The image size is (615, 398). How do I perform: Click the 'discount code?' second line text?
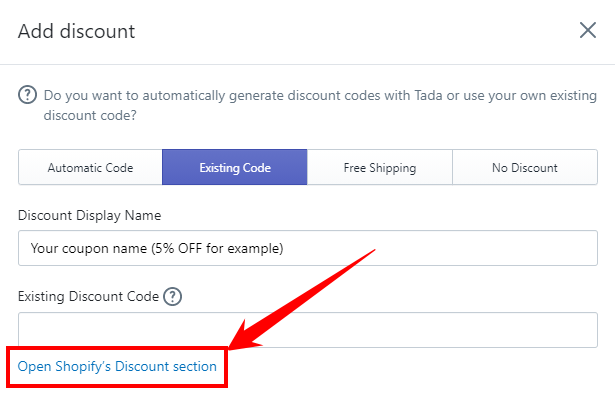(x=90, y=115)
